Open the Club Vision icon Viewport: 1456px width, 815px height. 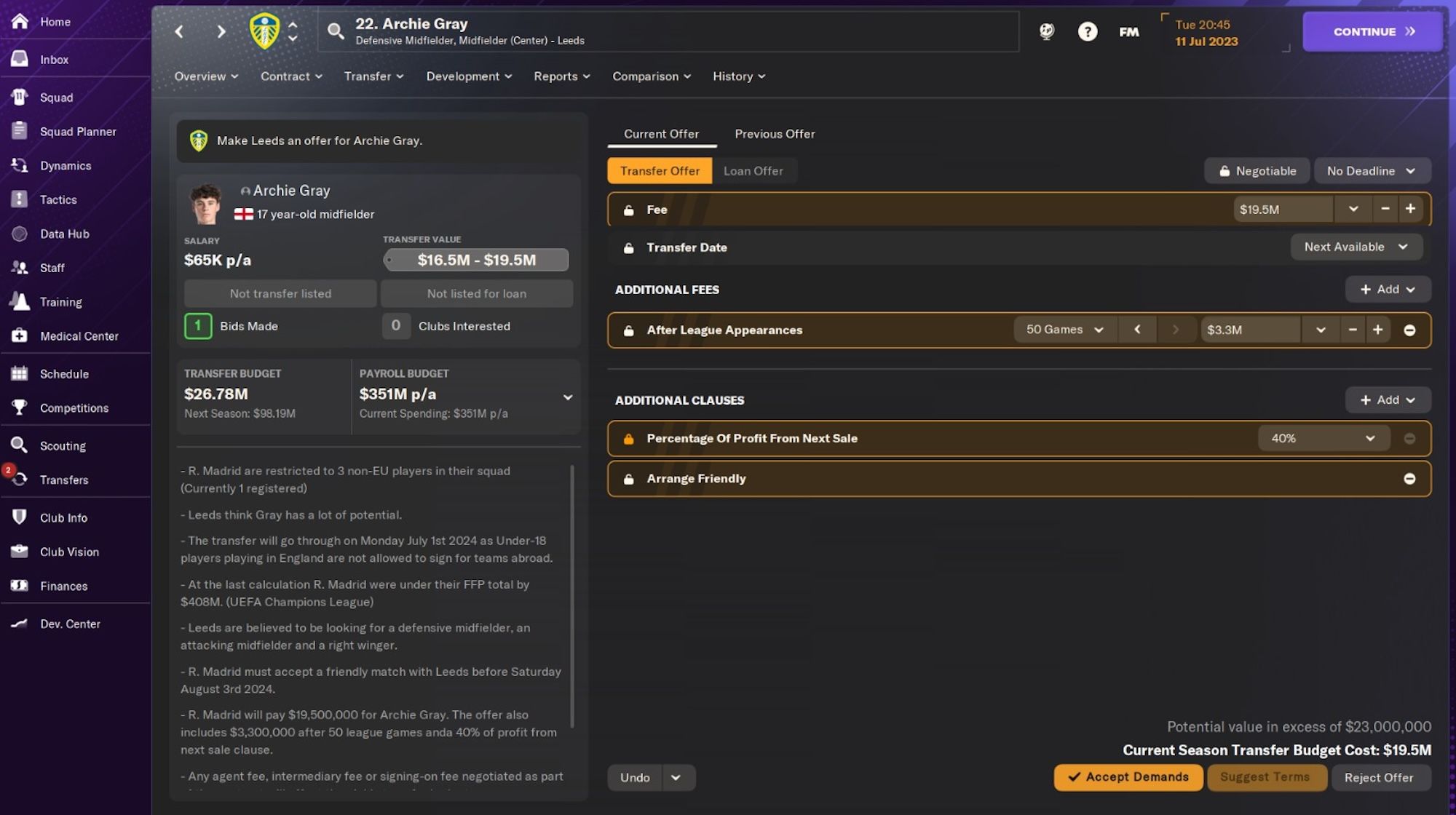pos(20,552)
